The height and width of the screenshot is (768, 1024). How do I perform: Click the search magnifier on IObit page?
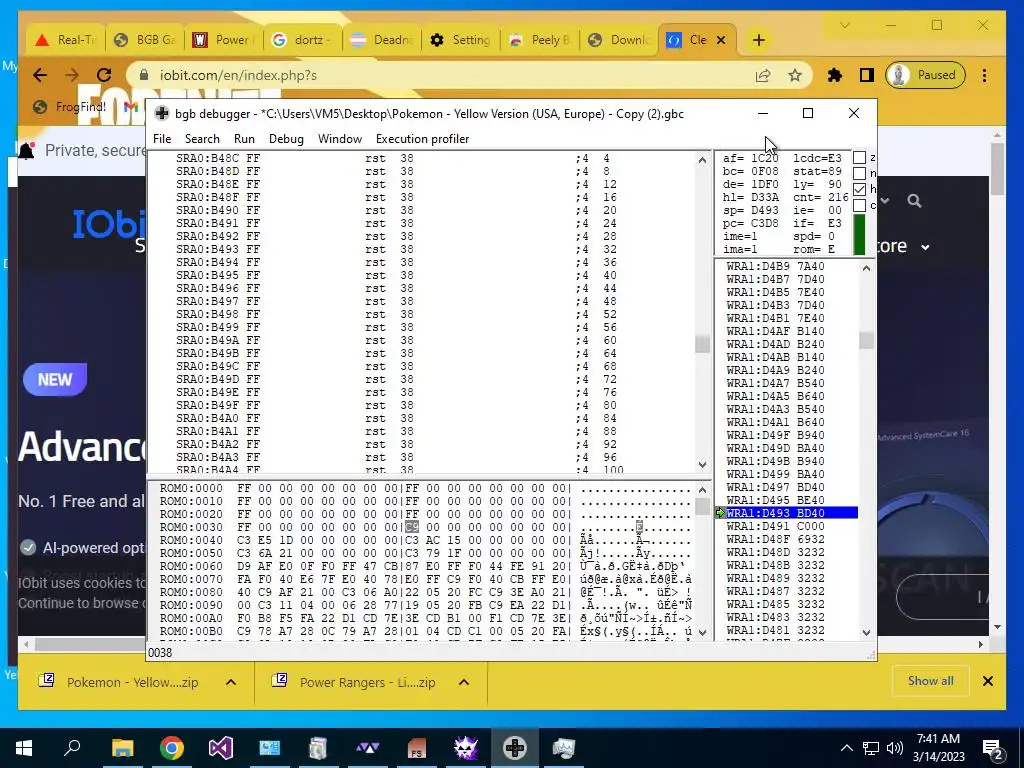(914, 201)
